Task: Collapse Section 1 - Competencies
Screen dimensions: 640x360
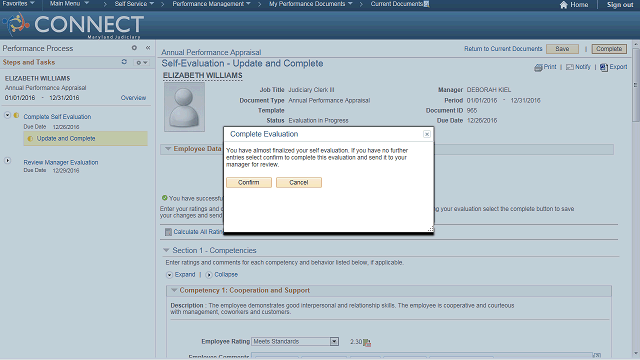Action: pos(166,250)
